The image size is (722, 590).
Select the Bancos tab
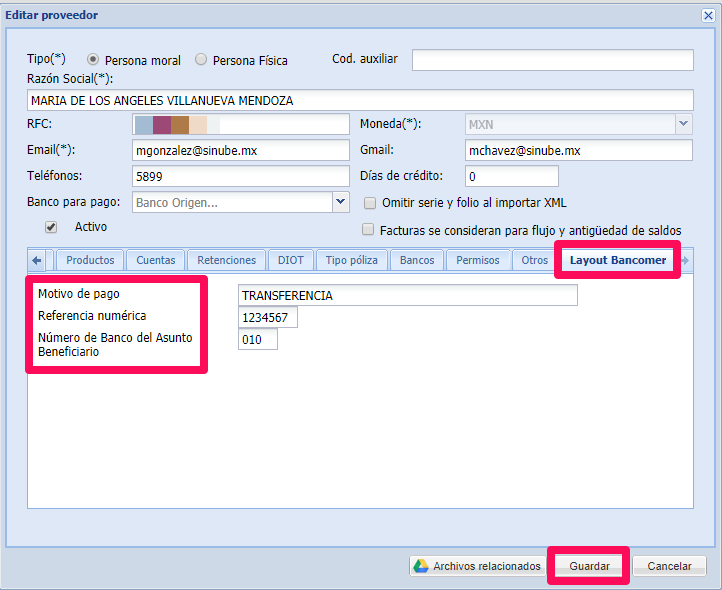[417, 260]
